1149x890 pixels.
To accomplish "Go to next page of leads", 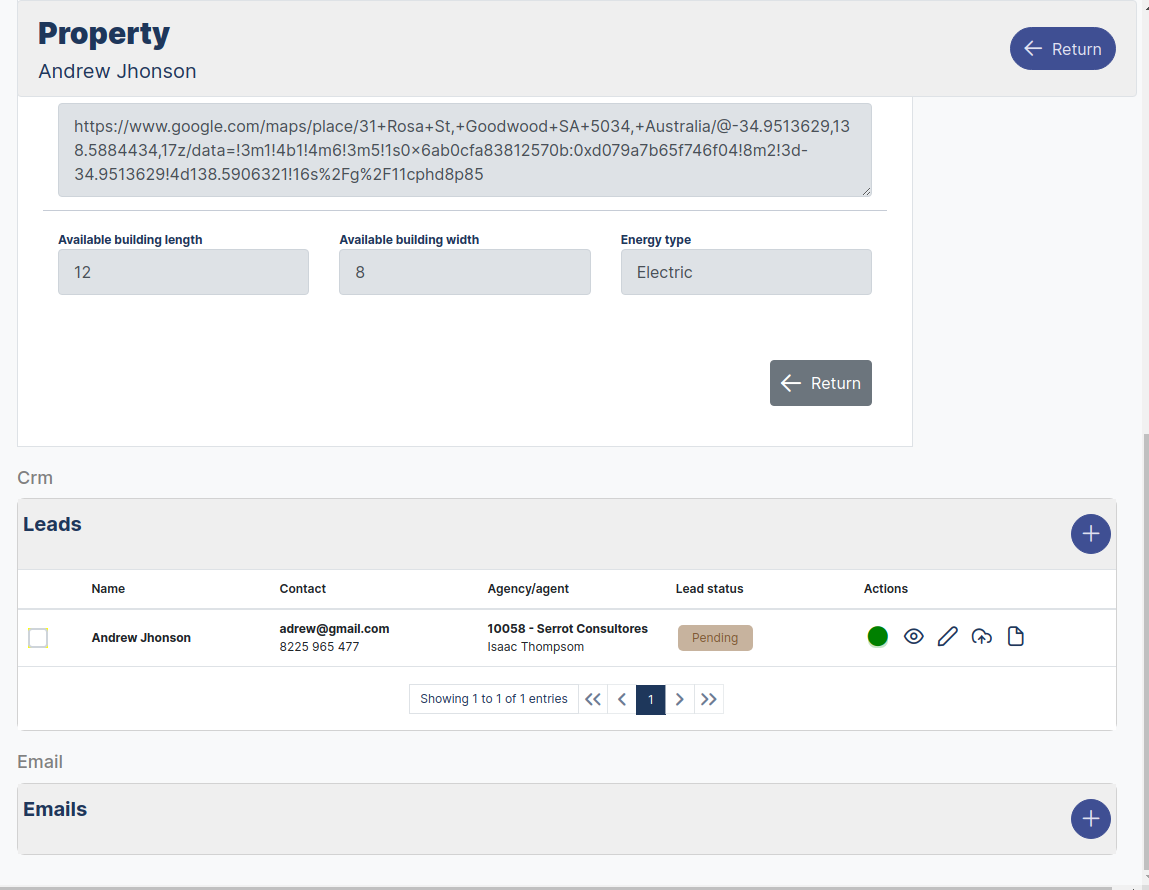I will click(x=680, y=699).
